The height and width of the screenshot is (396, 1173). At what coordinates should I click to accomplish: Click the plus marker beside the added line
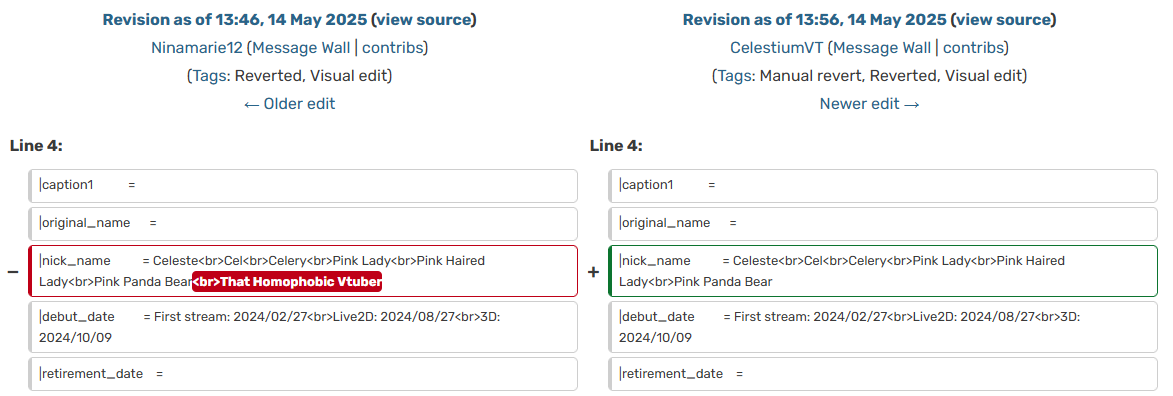[x=593, y=272]
